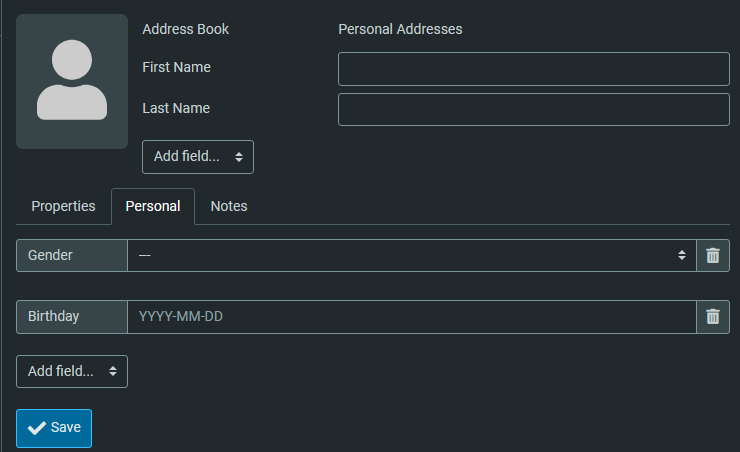Open the Add field dropdown above Save
The height and width of the screenshot is (452, 740).
tap(72, 371)
